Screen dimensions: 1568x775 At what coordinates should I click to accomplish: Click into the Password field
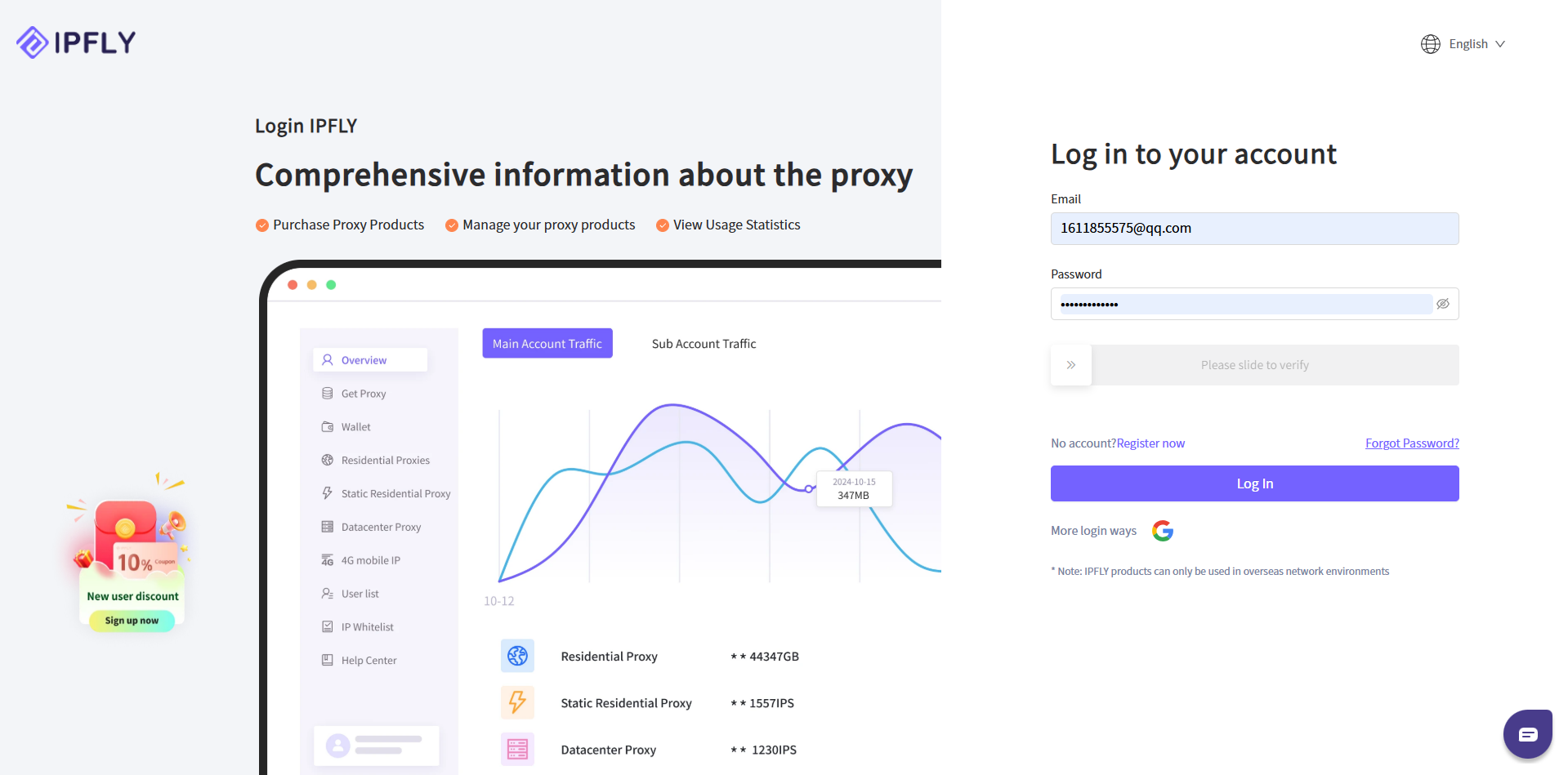coord(1242,304)
